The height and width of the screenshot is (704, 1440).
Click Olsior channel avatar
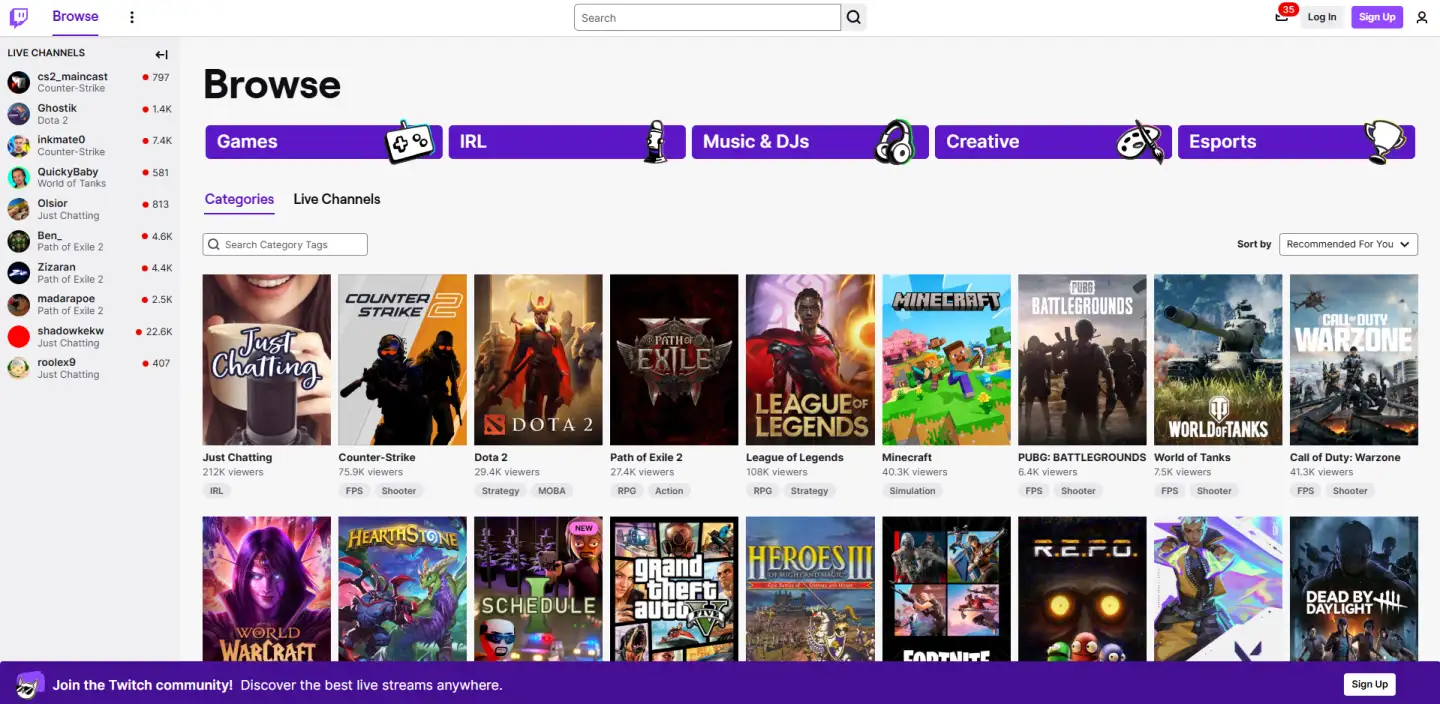pos(19,209)
